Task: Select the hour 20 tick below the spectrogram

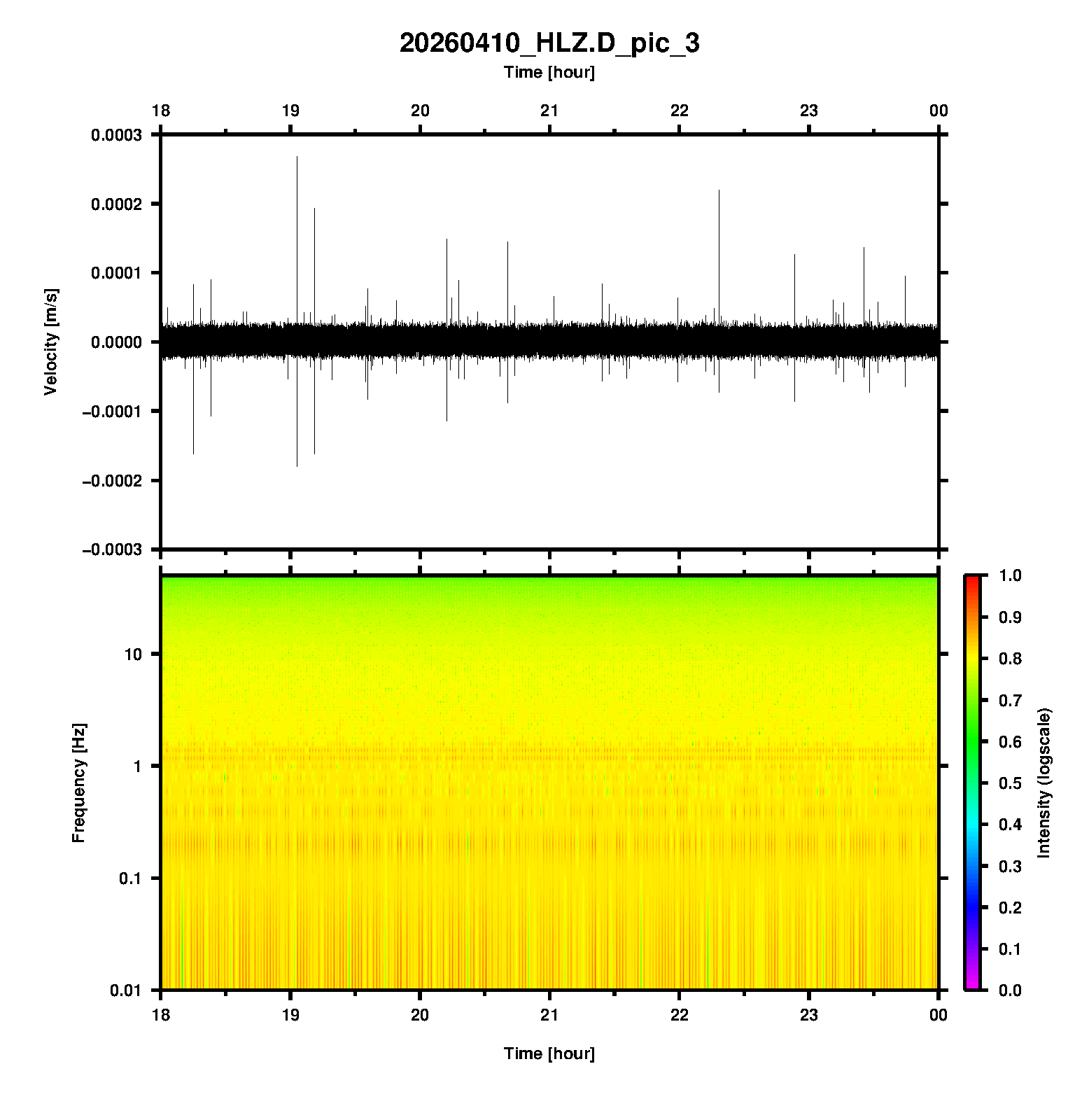Action: coord(420,1015)
